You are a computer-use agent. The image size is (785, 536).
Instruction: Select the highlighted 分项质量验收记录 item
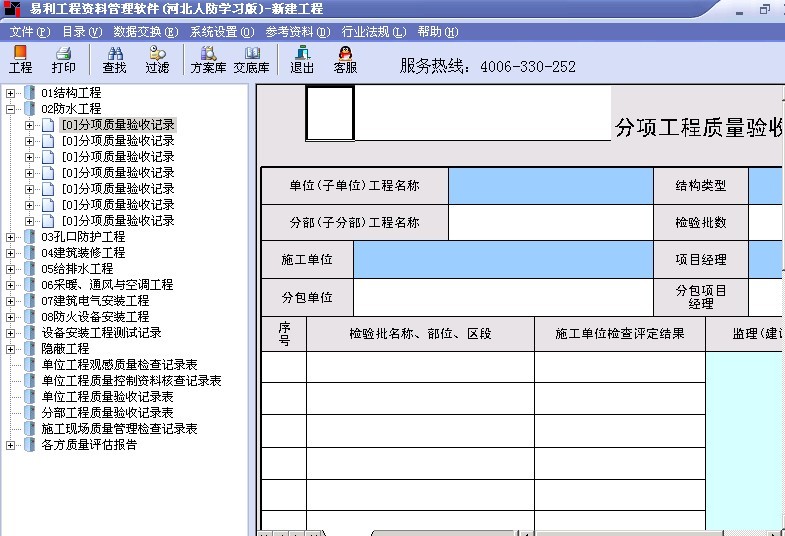tap(118, 125)
